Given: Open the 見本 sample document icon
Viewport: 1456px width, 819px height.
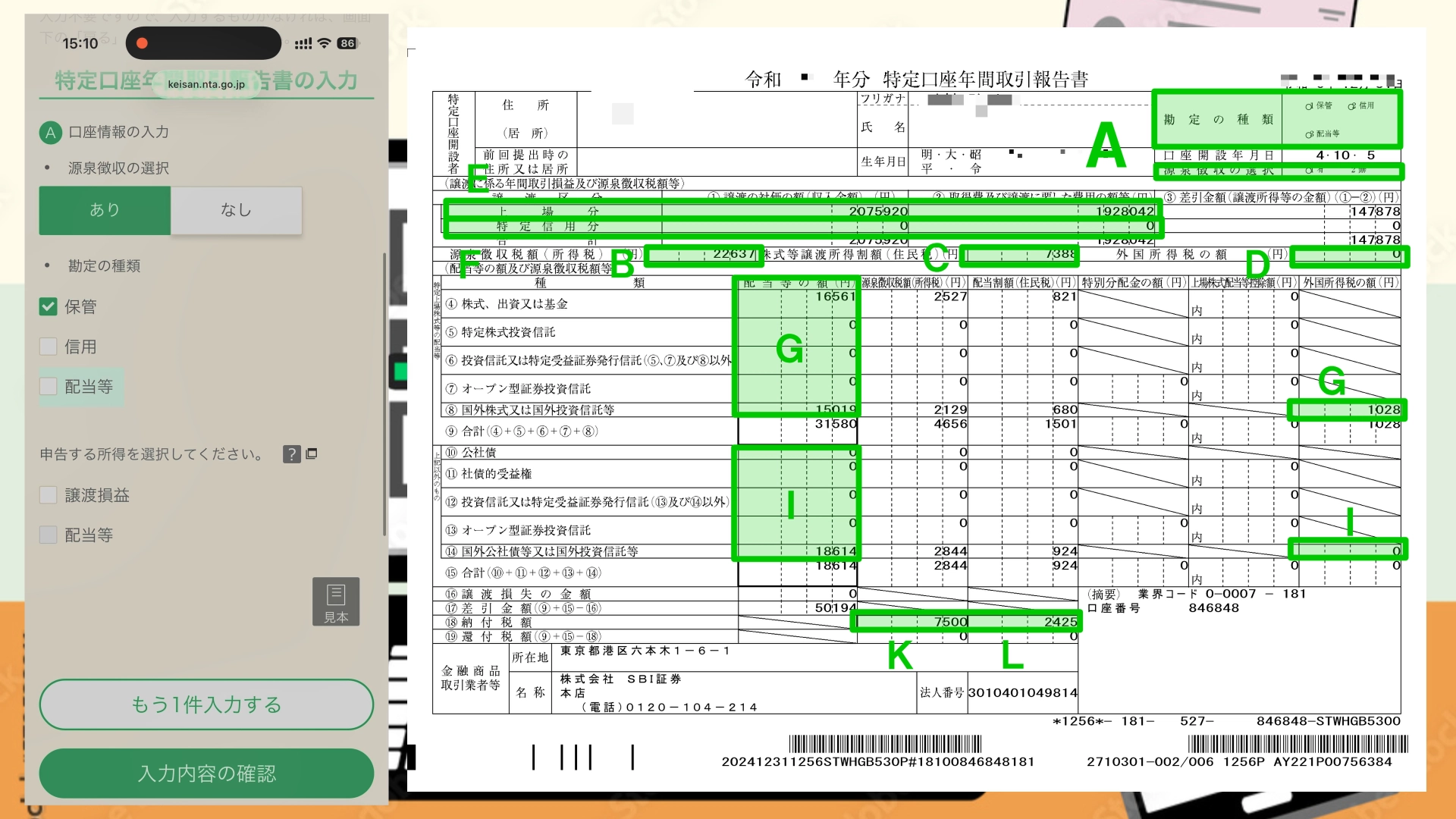Looking at the screenshot, I should point(336,601).
